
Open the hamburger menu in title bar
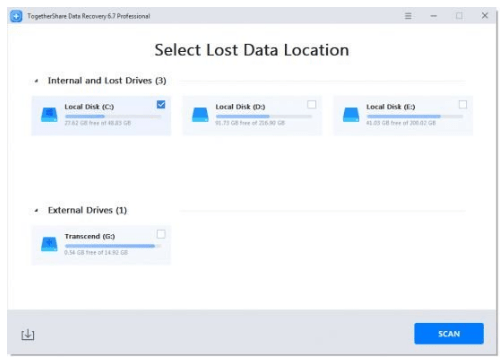(408, 16)
